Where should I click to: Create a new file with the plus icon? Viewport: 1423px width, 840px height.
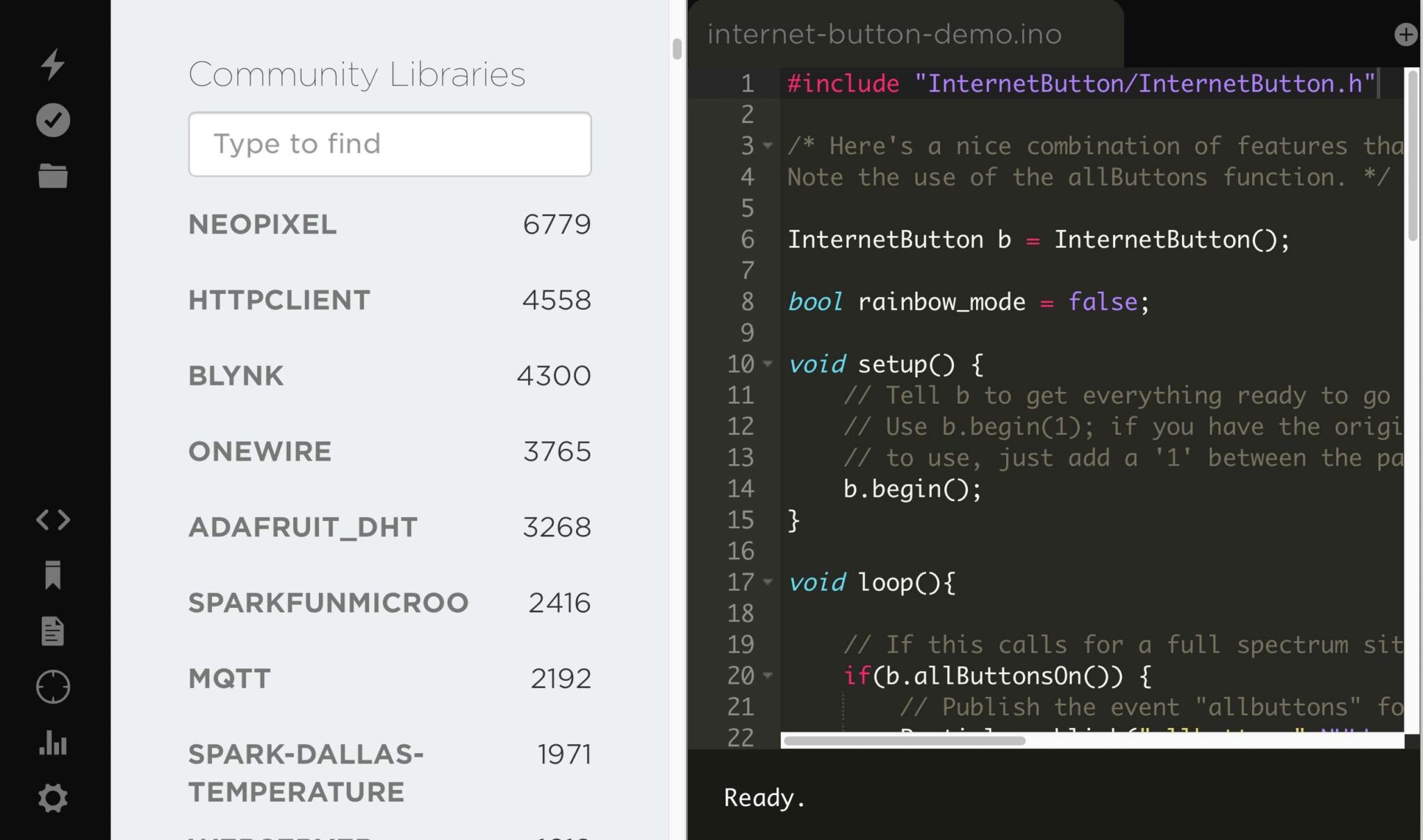(x=1406, y=33)
